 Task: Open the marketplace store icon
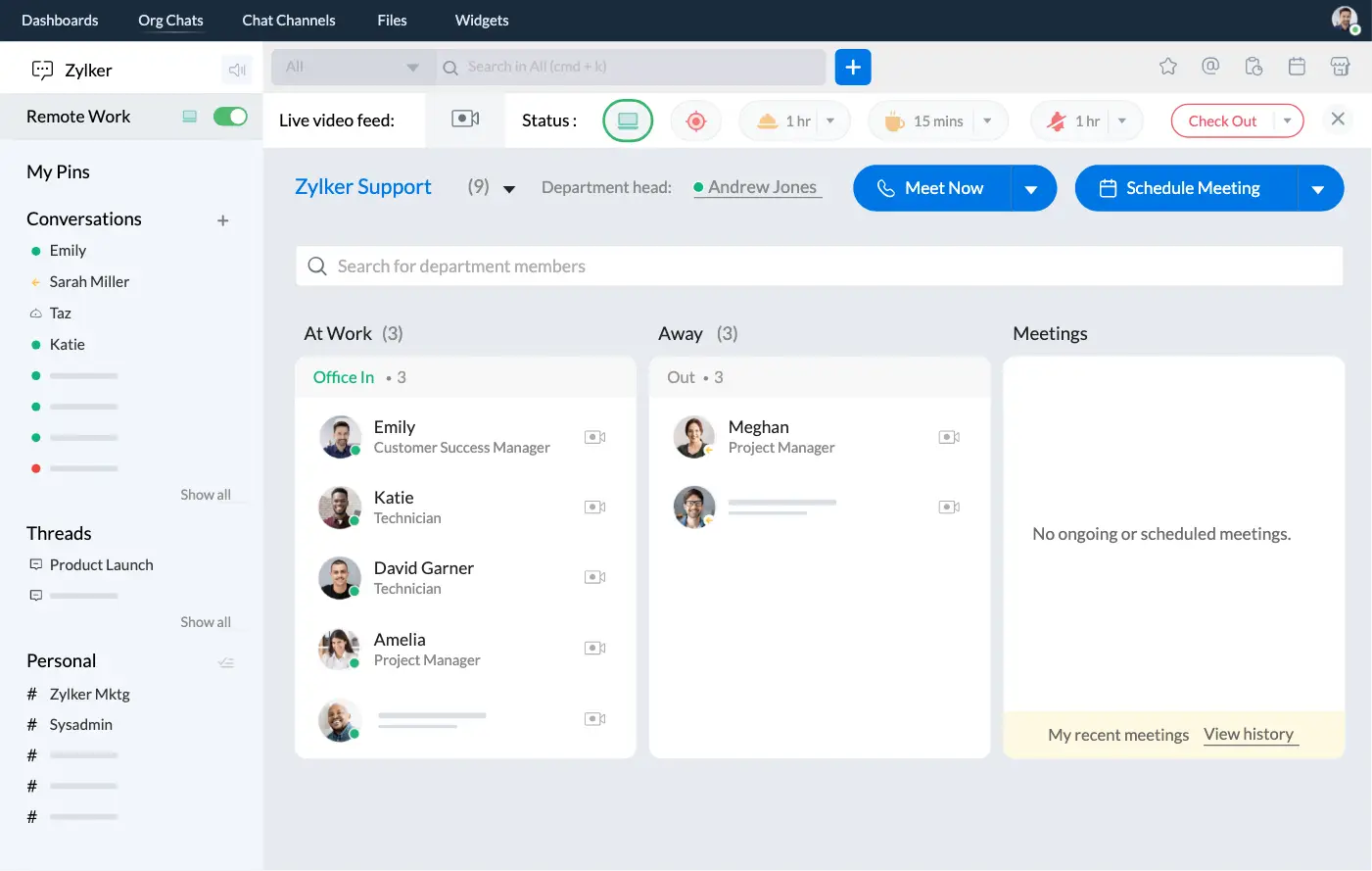point(1340,67)
